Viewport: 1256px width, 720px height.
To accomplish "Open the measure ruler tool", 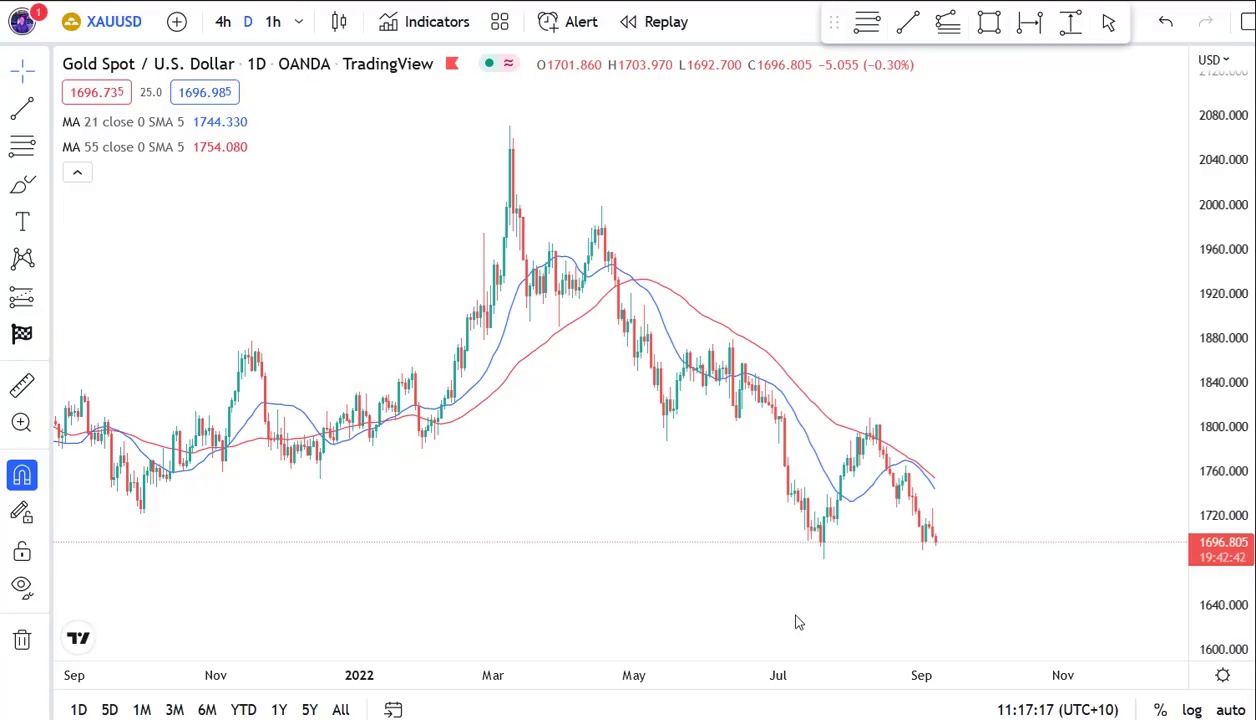I will click(22, 385).
